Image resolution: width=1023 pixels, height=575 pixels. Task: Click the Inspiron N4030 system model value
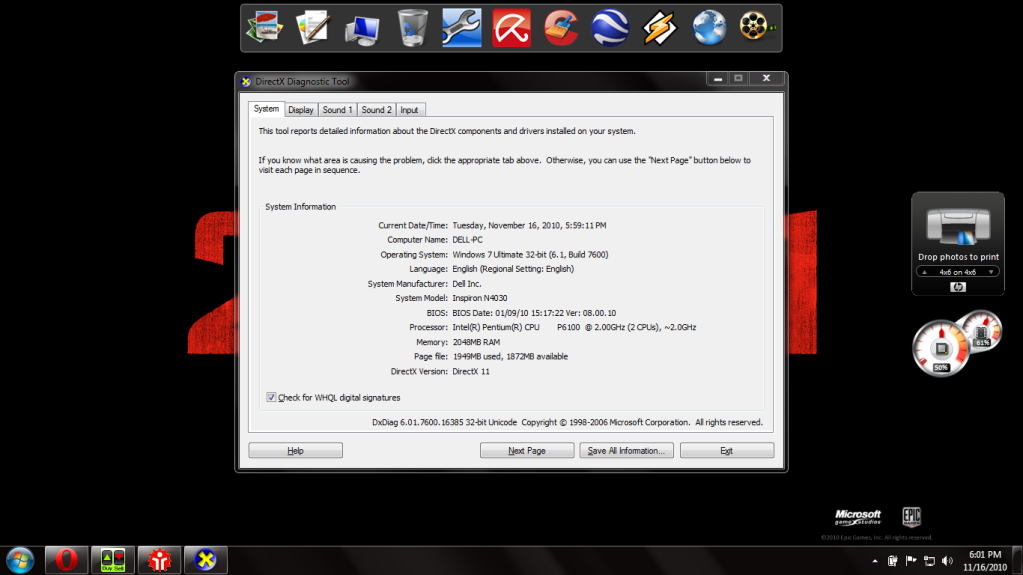pyautogui.click(x=480, y=298)
